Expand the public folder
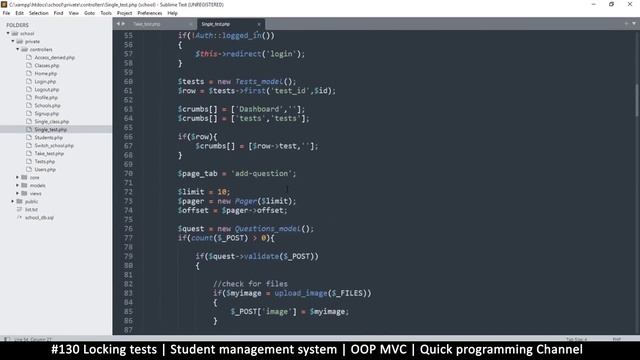 (x=13, y=201)
